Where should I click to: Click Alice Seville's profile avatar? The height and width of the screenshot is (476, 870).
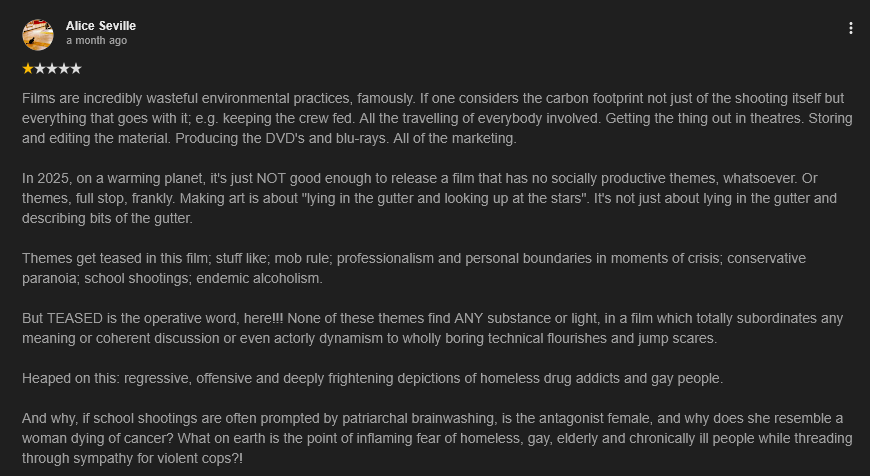[x=38, y=34]
